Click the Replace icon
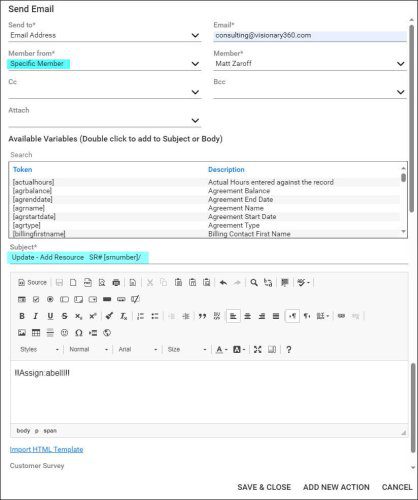 point(268,283)
